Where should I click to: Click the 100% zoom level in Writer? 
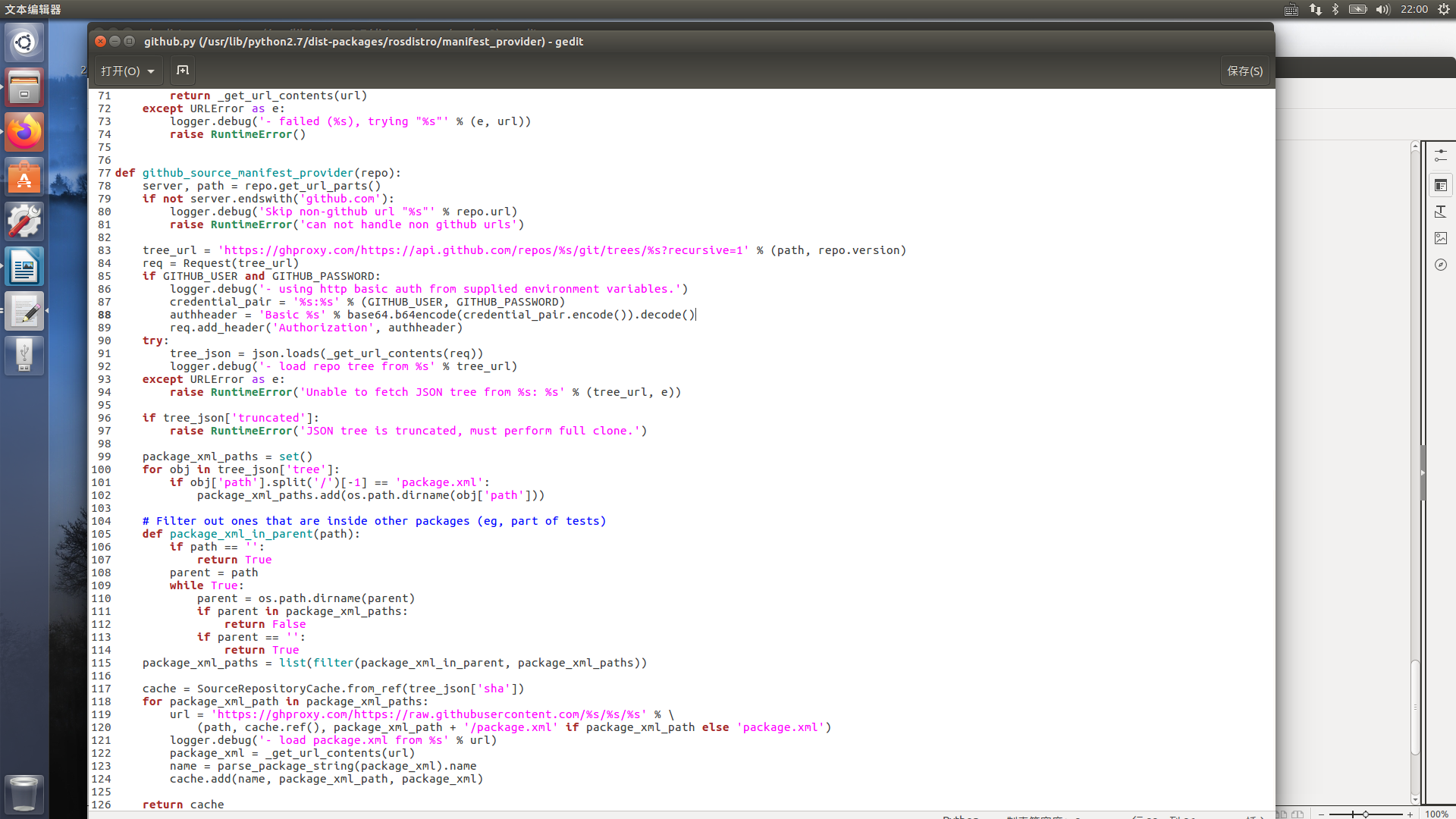point(1436,814)
